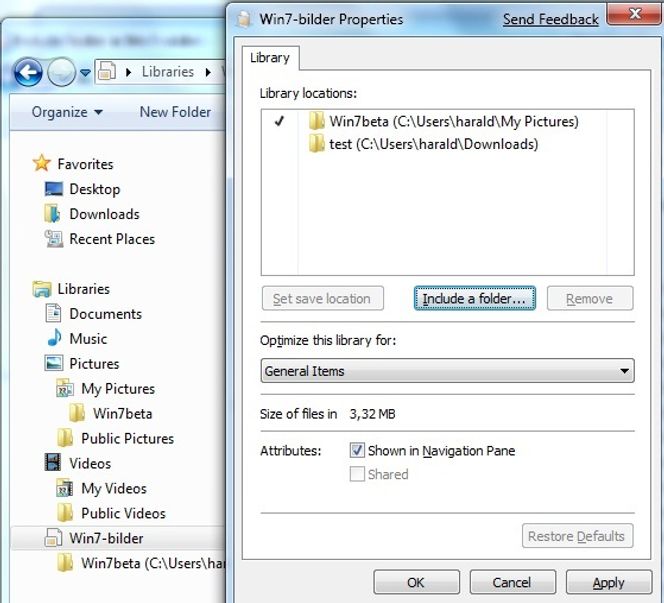Click the Properties dialog title icon
Screen dimensions: 664x603
(x=243, y=19)
